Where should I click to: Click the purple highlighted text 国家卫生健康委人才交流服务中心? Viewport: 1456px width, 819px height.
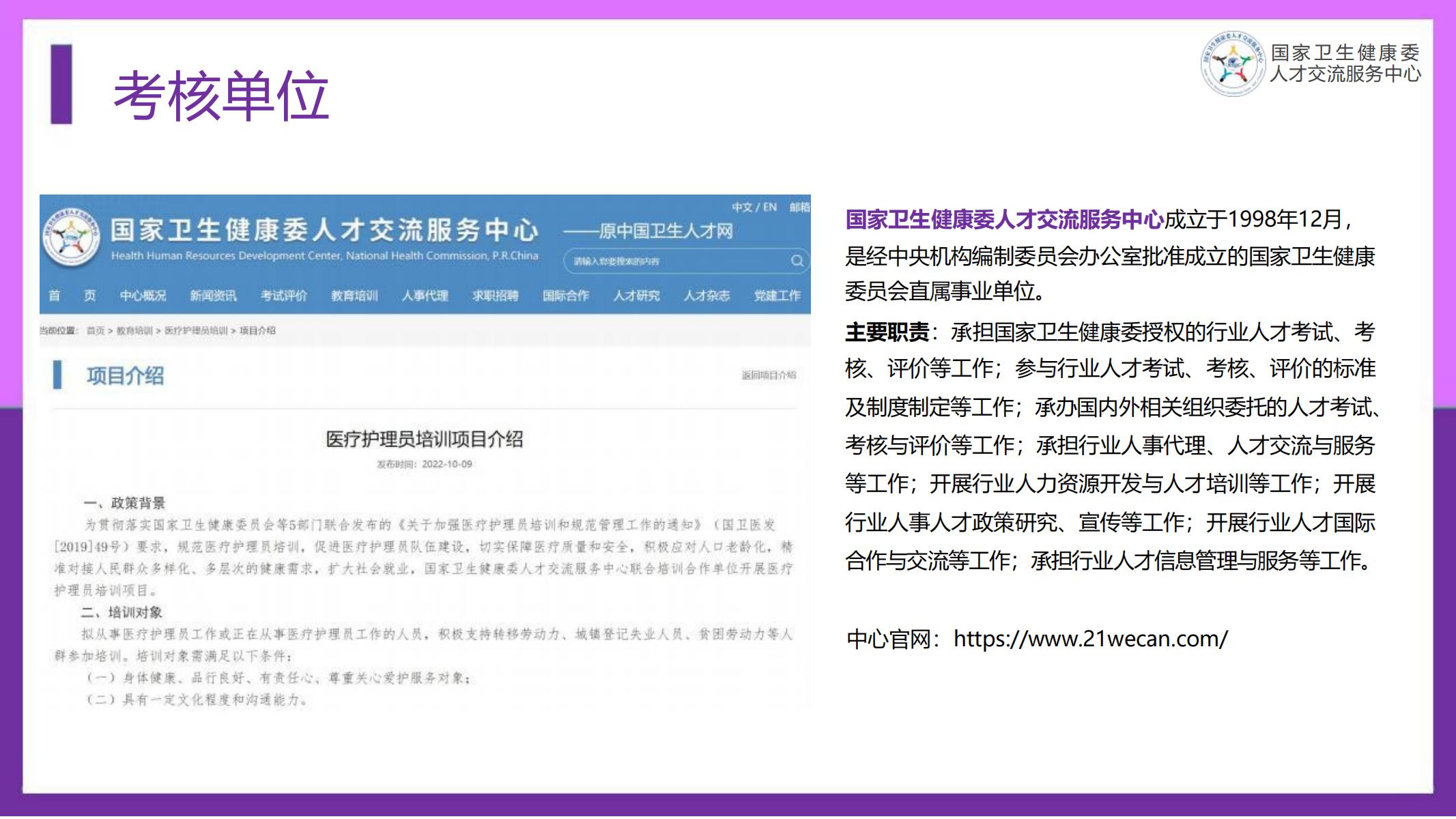click(x=1004, y=220)
